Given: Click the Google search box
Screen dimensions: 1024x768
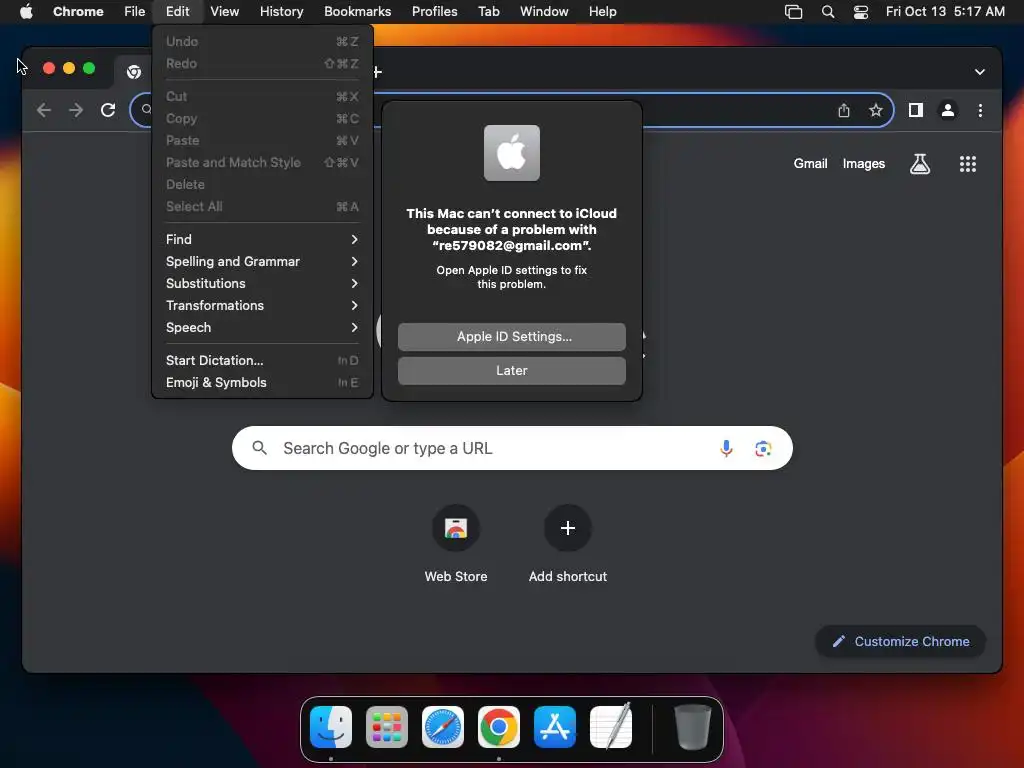Looking at the screenshot, I should click(x=512, y=448).
